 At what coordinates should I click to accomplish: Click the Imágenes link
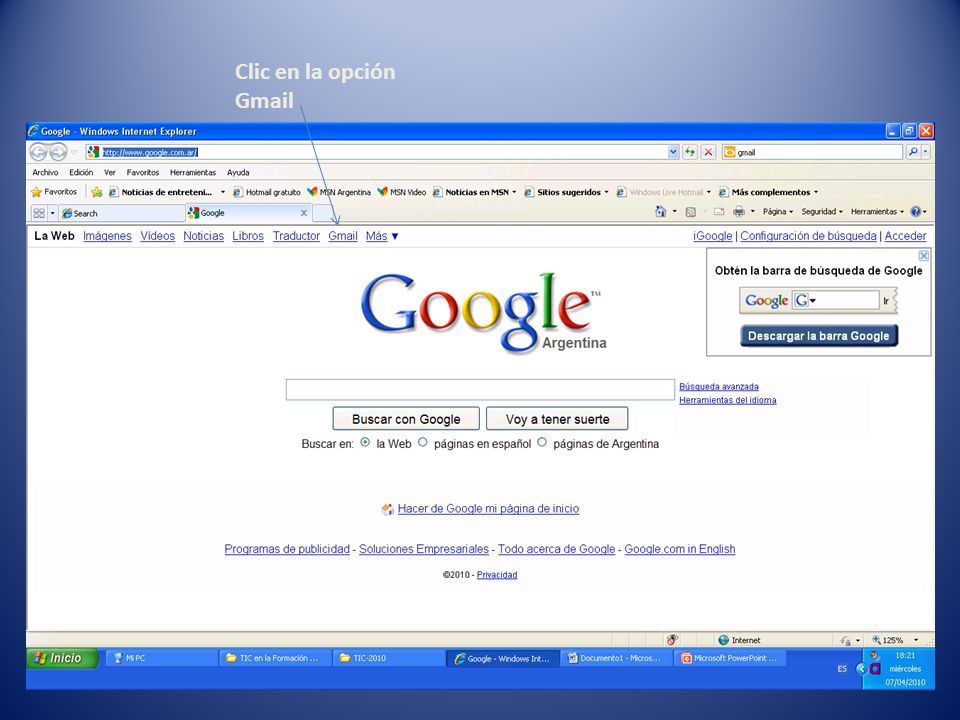point(107,236)
